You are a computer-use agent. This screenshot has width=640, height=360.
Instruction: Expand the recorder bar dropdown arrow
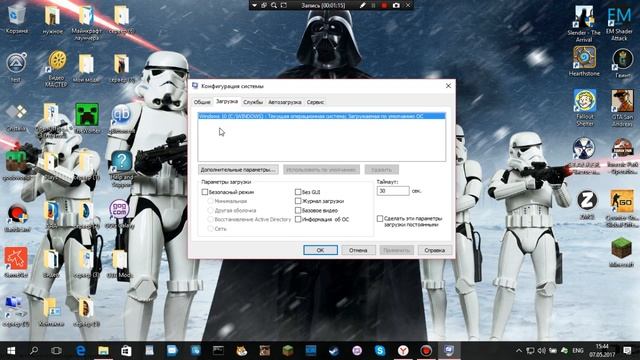[x=254, y=5]
